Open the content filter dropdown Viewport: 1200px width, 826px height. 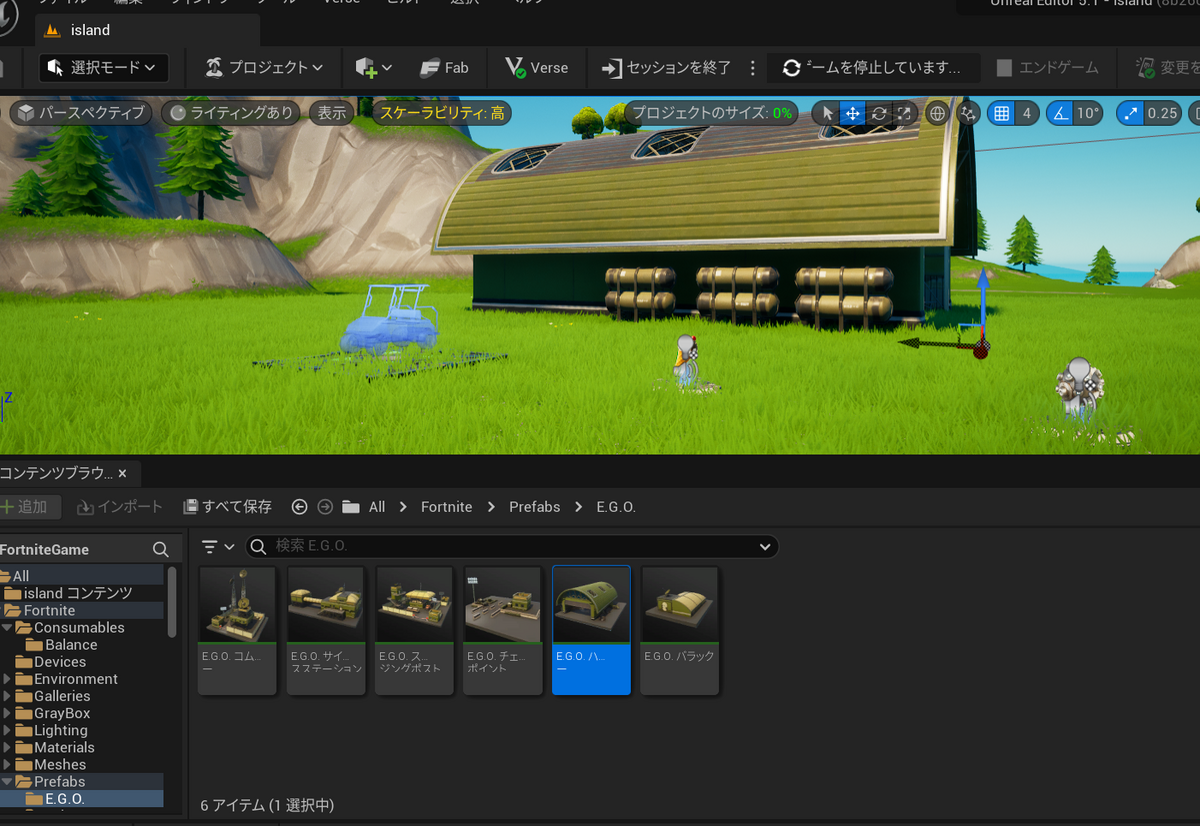tap(218, 547)
